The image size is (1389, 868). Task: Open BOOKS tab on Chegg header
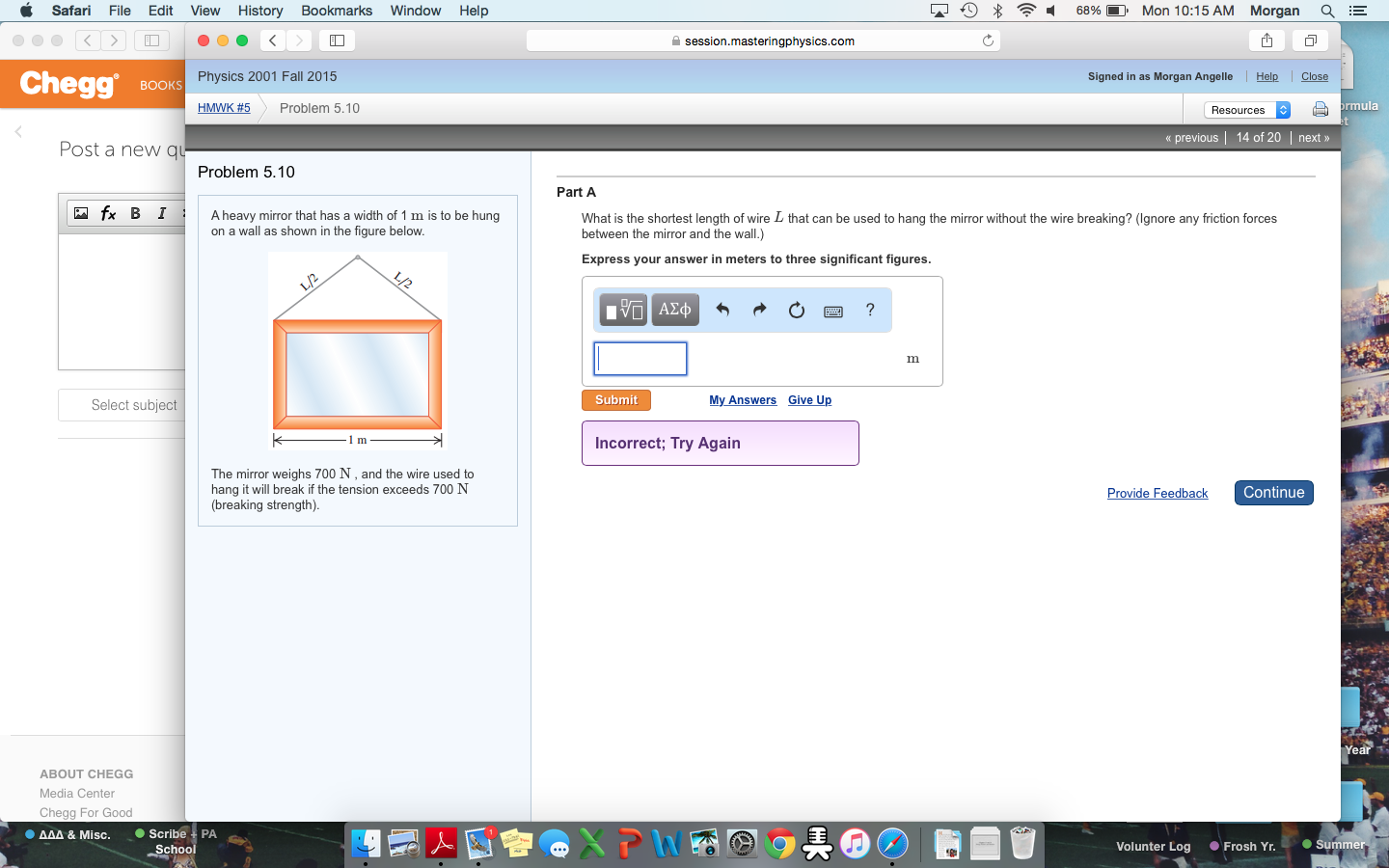161,85
